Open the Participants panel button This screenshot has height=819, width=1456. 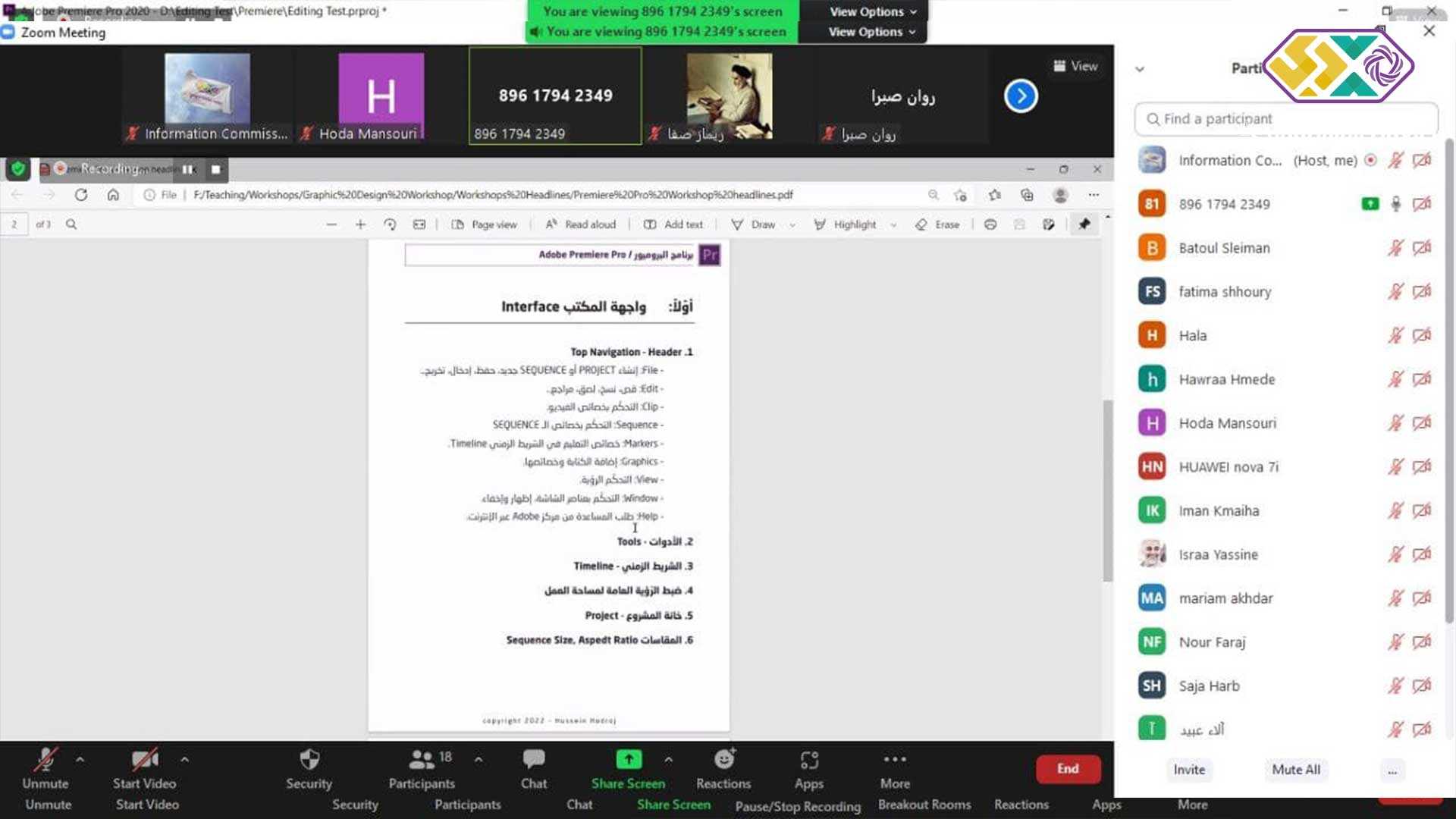pos(422,760)
